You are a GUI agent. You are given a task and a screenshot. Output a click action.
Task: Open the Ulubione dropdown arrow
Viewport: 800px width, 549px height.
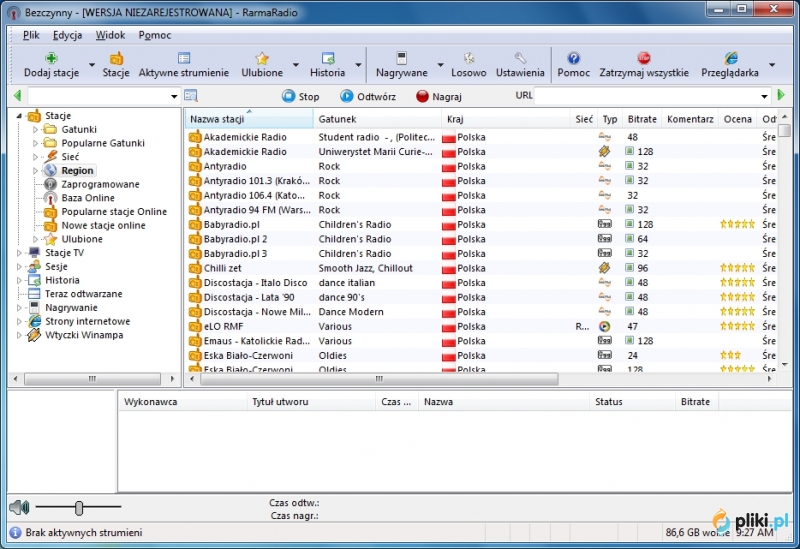(295, 65)
